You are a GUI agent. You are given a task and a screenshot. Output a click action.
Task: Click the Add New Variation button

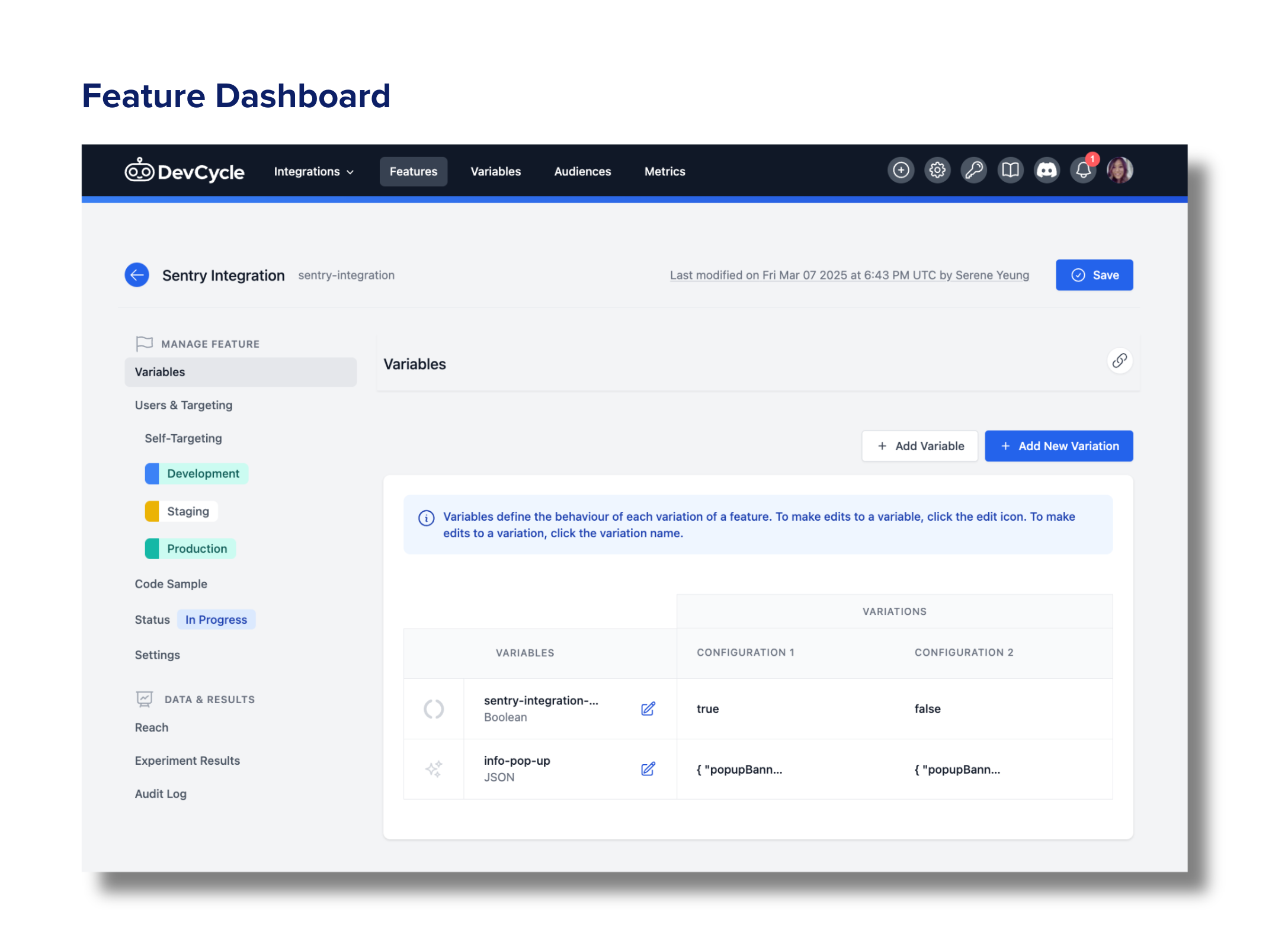[1058, 446]
